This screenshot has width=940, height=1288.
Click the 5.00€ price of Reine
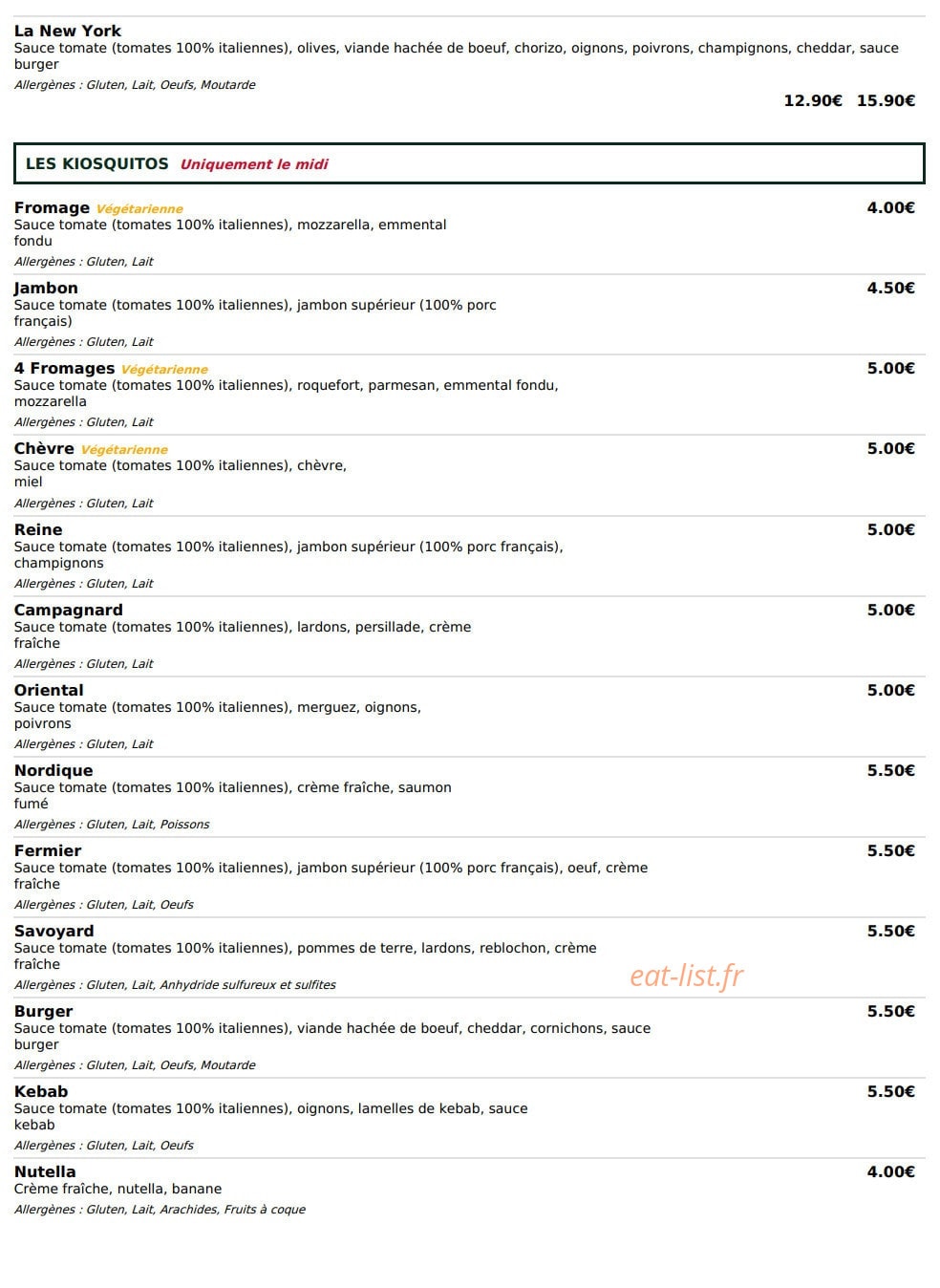coord(890,529)
